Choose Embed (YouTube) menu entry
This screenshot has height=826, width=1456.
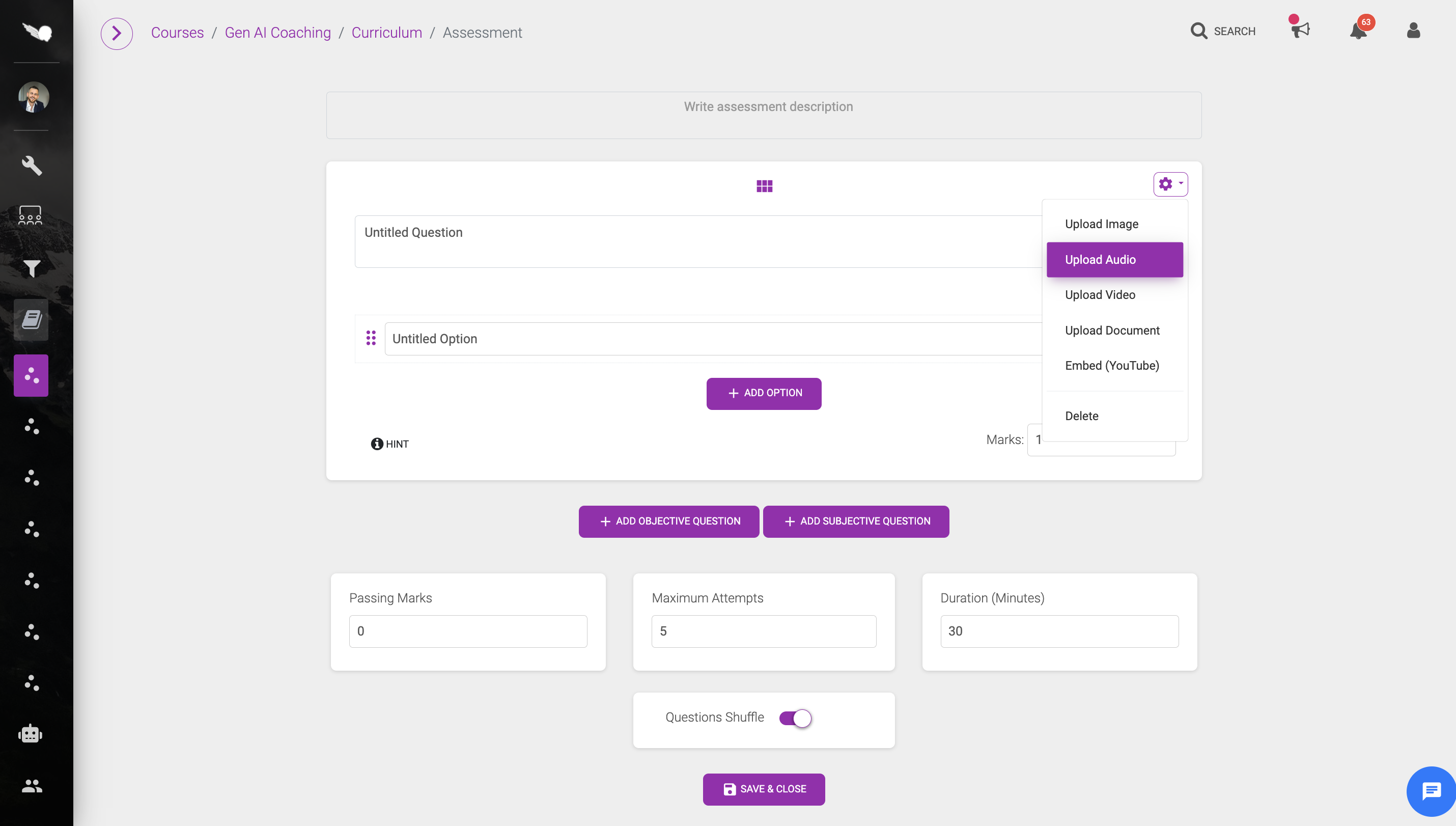click(1111, 365)
